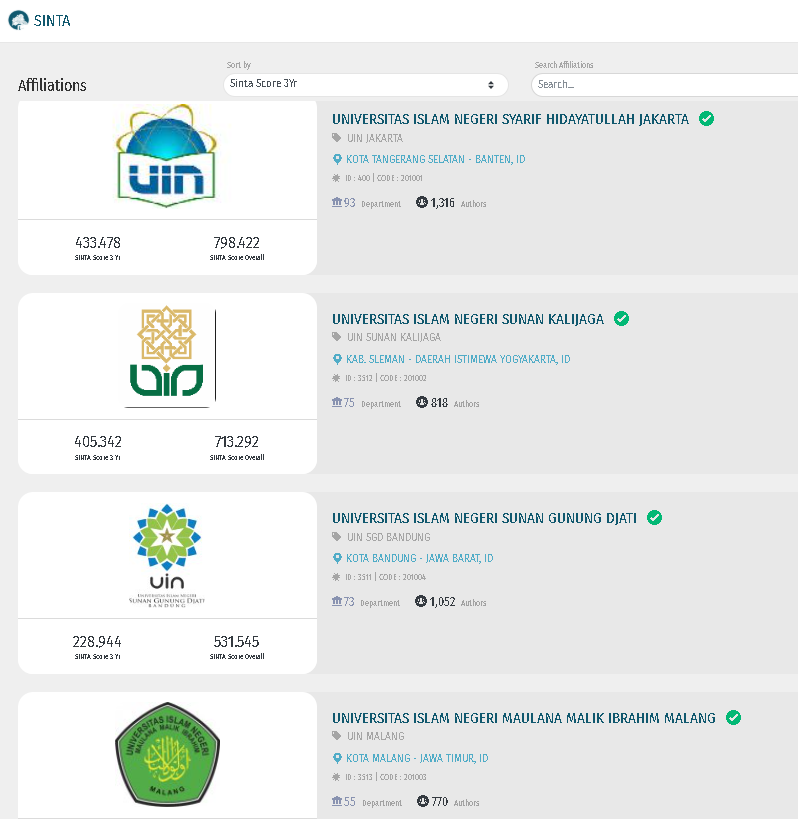Click the department building icon showing 93
Viewport: 798px width, 819px height.
[x=337, y=203]
